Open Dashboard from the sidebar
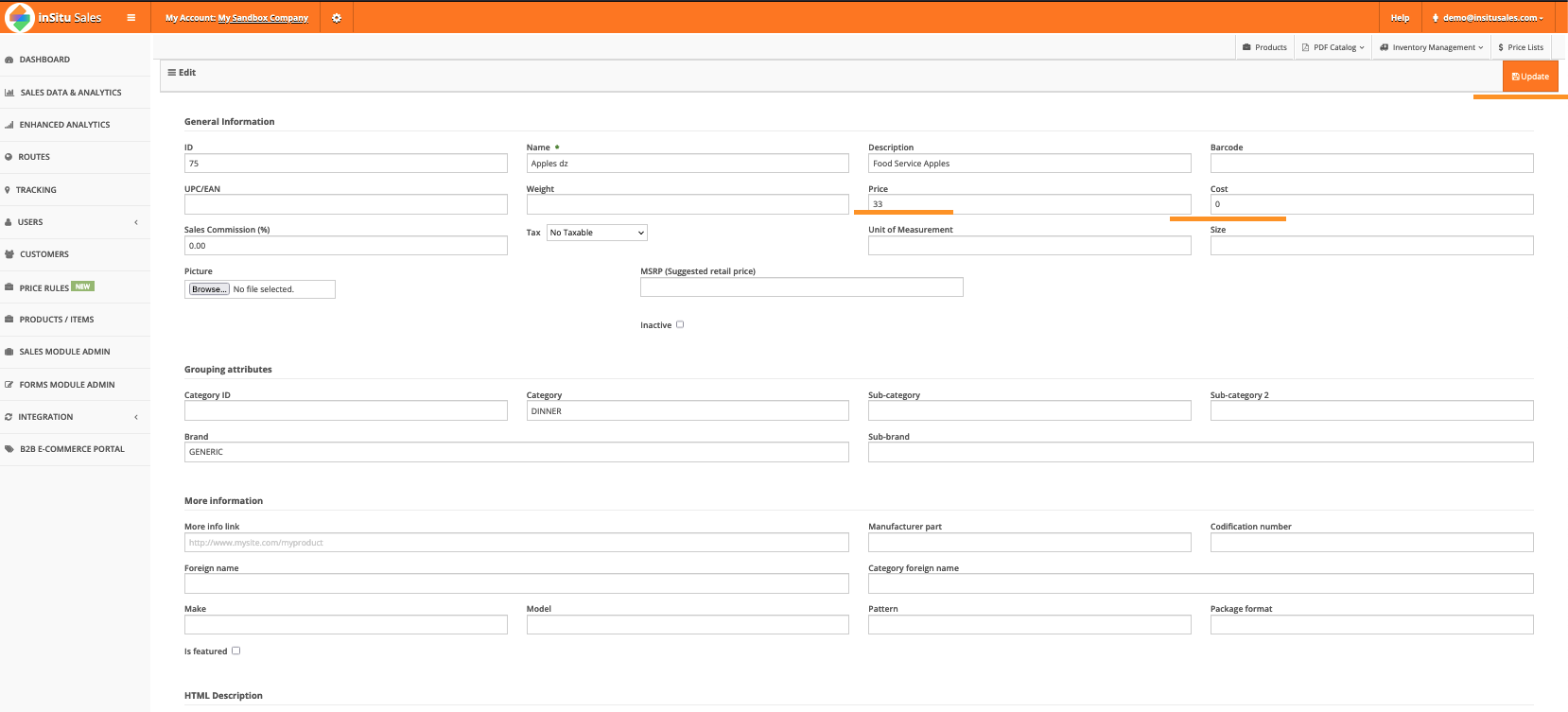1568x712 pixels. pos(44,60)
